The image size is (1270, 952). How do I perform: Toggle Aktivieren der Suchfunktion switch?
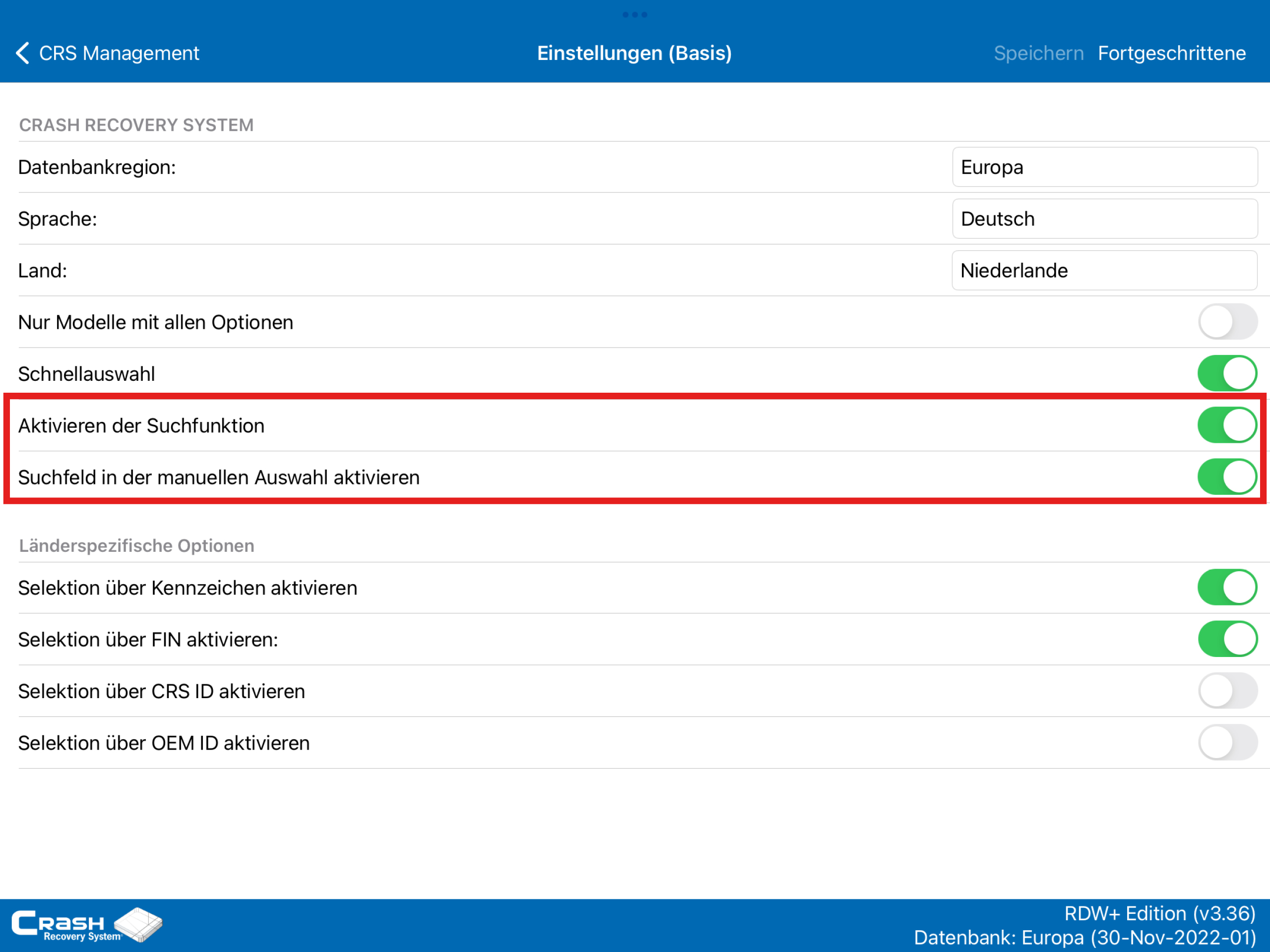coord(1227,425)
